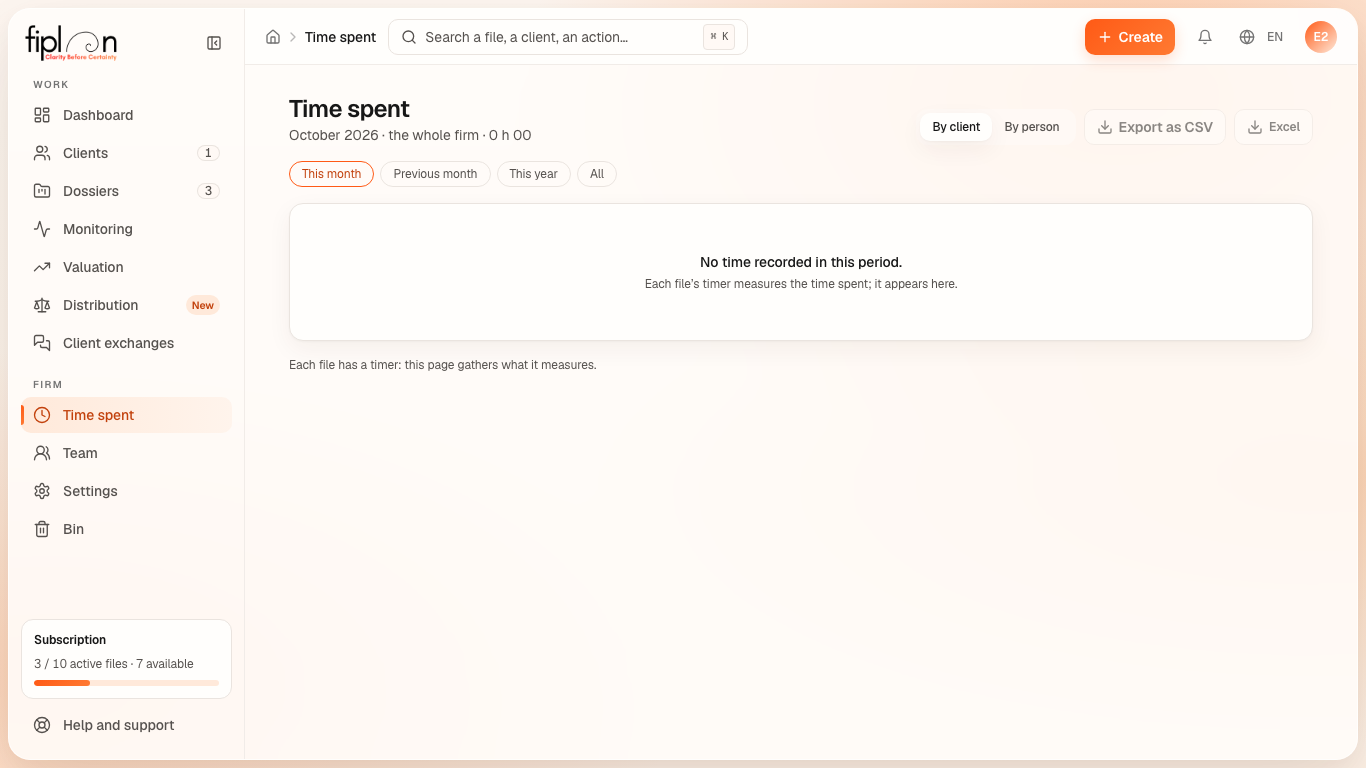Screen dimensions: 1366x768
Task: Navigate to Client exchanges
Action: (126, 343)
